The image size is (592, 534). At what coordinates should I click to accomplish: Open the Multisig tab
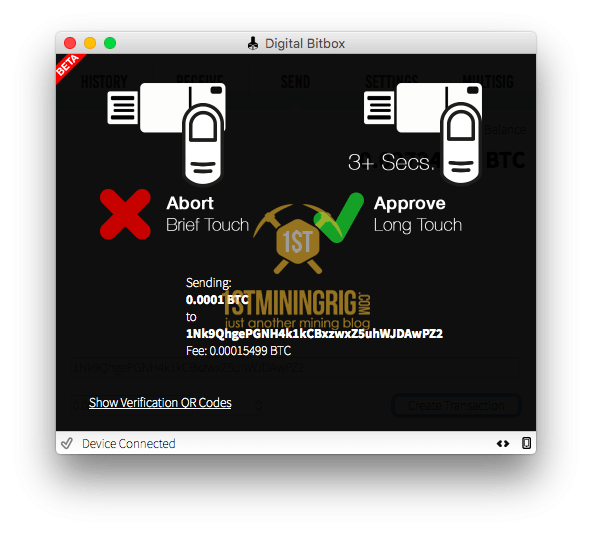pyautogui.click(x=488, y=82)
